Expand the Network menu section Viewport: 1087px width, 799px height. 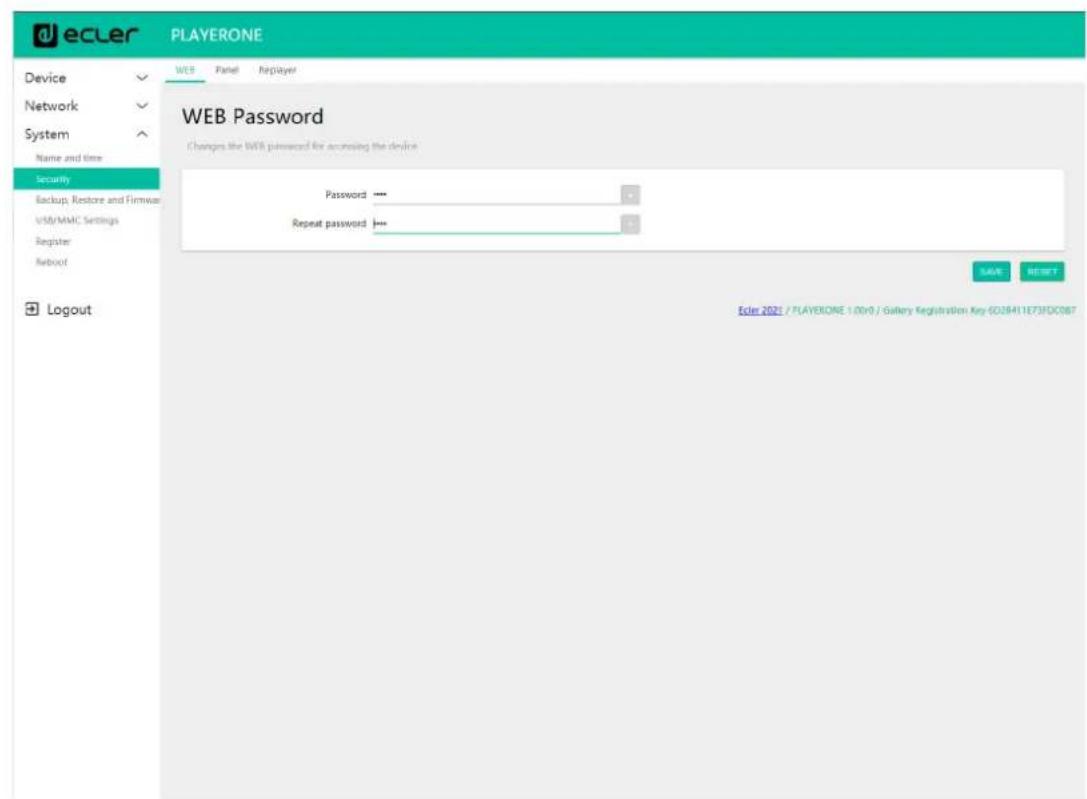coord(86,106)
